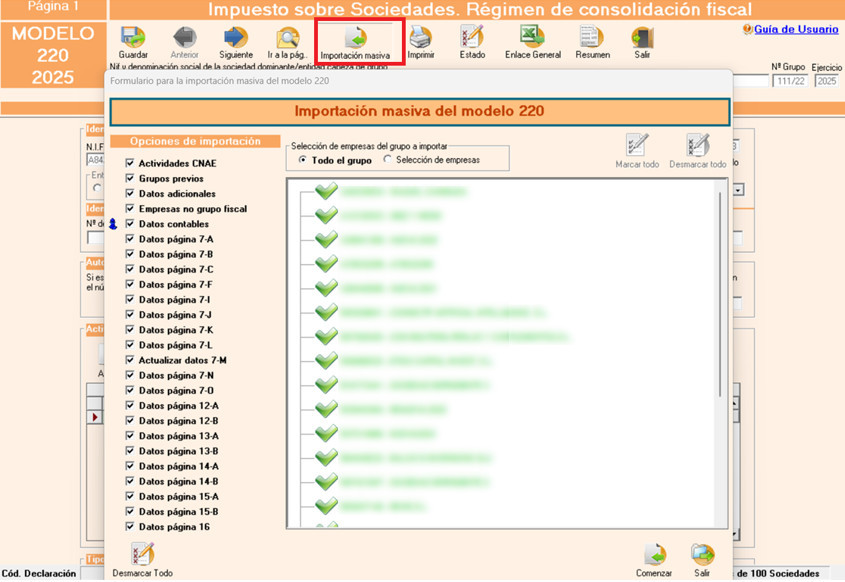Toggle Datos página 14-B checkbox
845x582 pixels.
(x=129, y=481)
